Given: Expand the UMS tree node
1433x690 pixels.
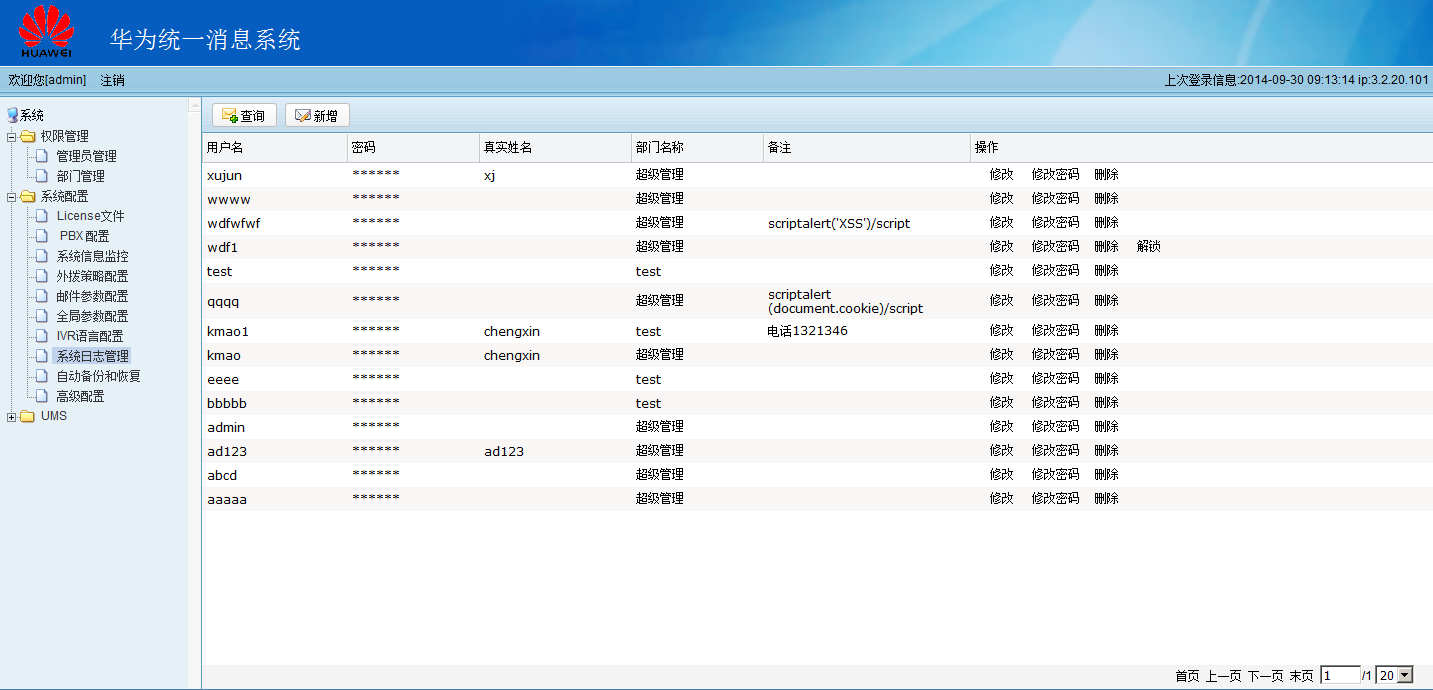Looking at the screenshot, I should click(x=11, y=417).
